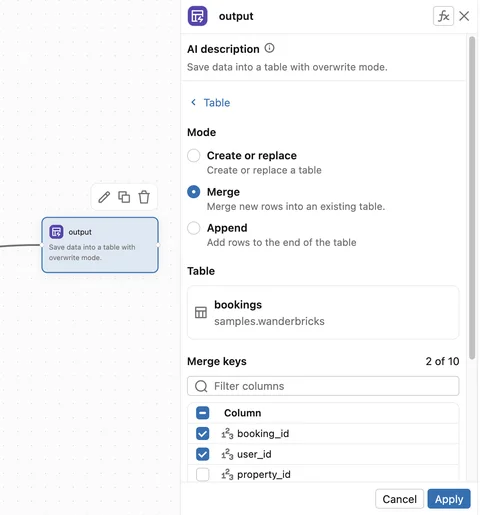The width and height of the screenshot is (480, 515).
Task: Click the 'Save data into a table' description
Action: click(x=287, y=67)
